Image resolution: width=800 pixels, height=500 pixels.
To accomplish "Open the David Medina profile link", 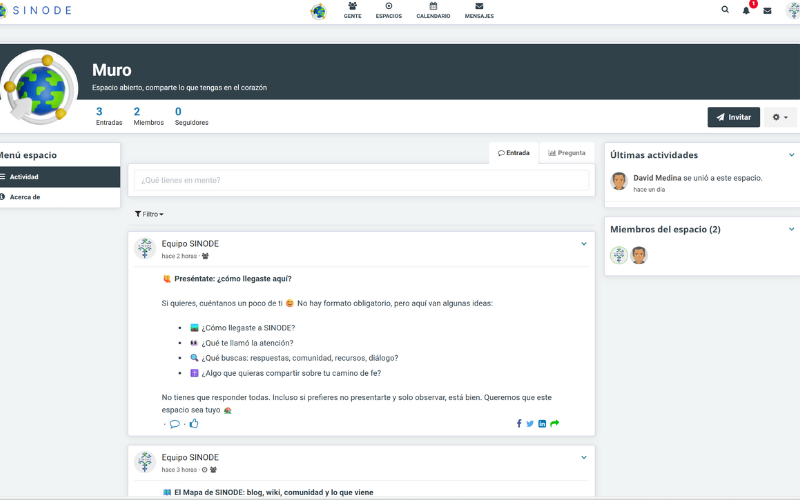I will (x=657, y=177).
